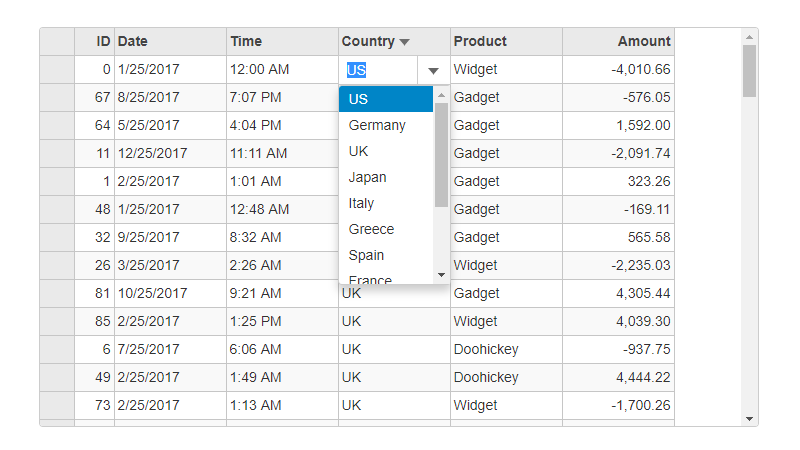
Task: Click the grid scrollbar up arrow
Action: [749, 37]
